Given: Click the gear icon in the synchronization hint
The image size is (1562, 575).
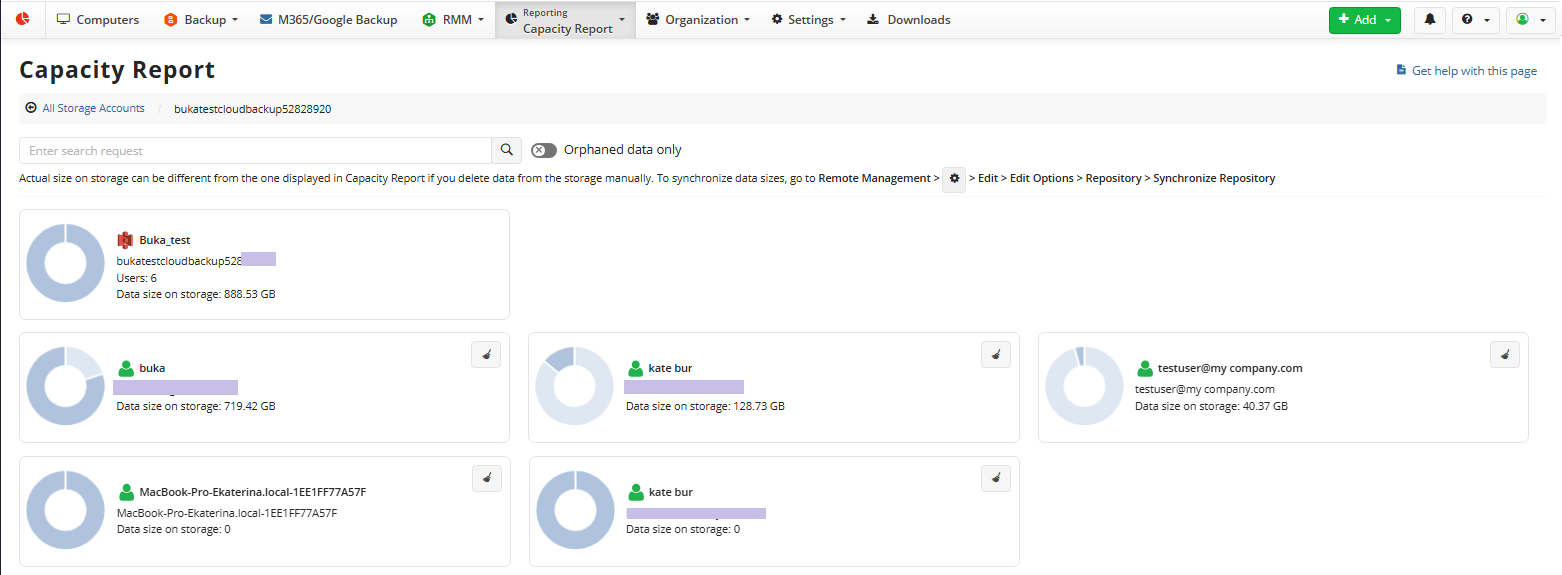Looking at the screenshot, I should point(954,179).
